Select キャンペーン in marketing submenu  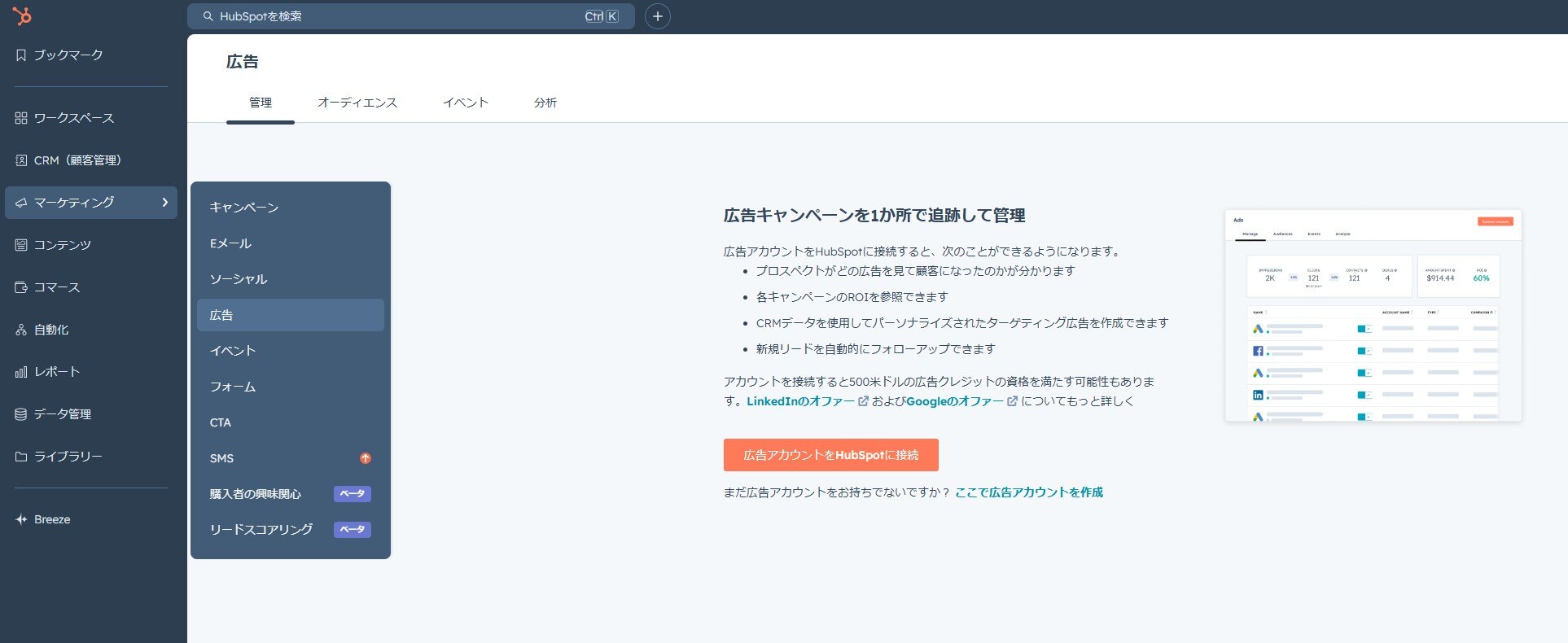[x=291, y=208]
